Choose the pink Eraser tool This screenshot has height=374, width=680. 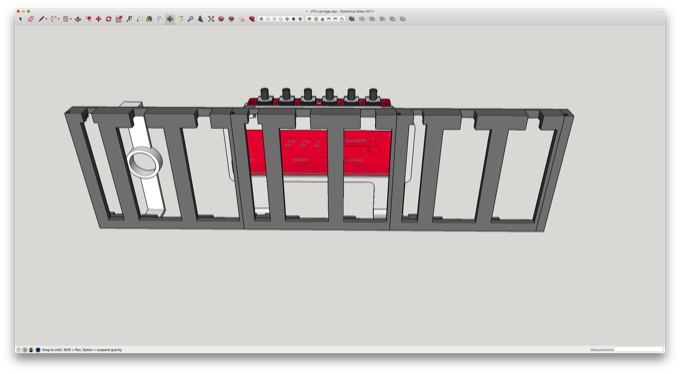coord(31,19)
